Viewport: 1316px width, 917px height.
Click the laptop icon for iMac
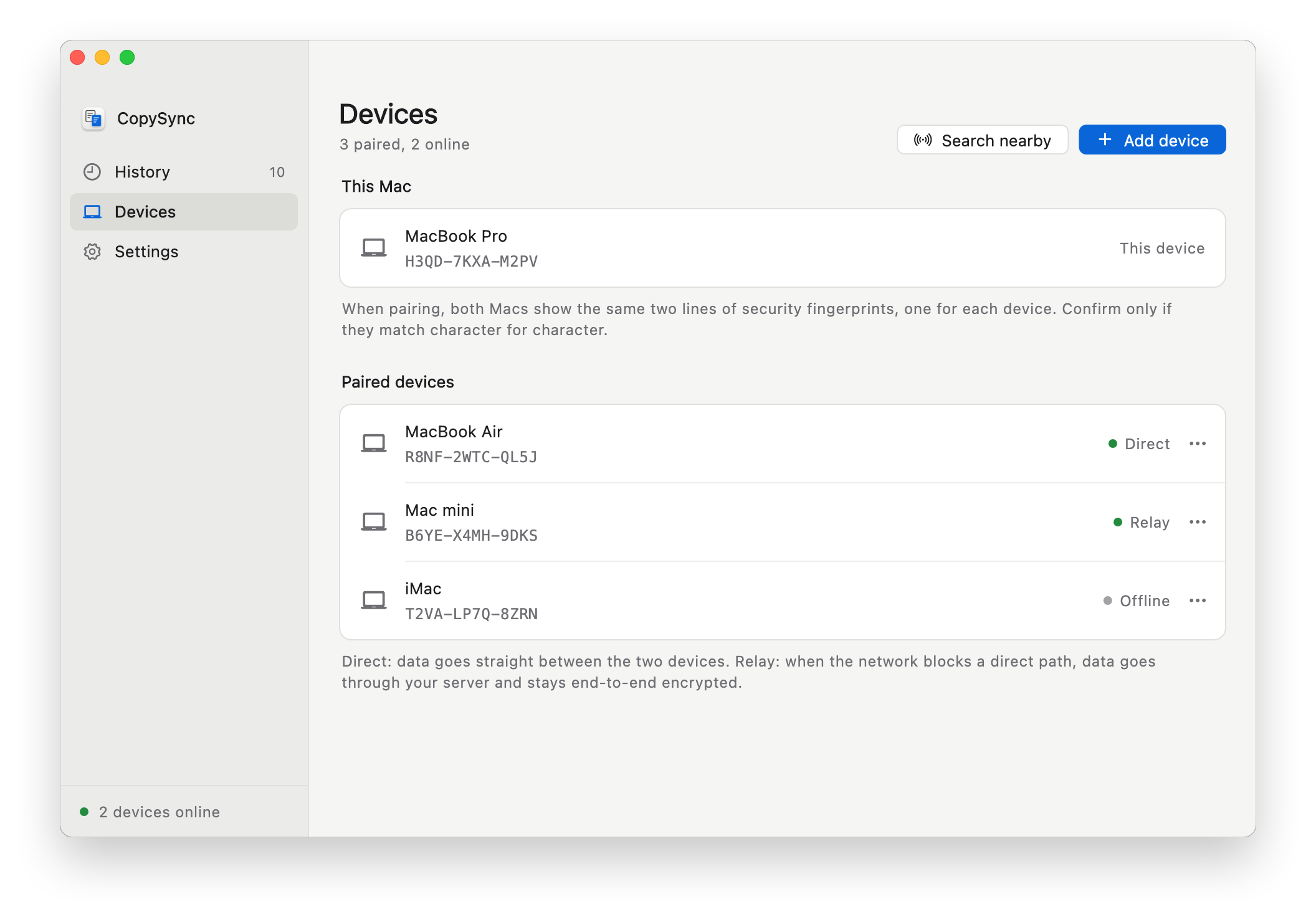click(374, 601)
